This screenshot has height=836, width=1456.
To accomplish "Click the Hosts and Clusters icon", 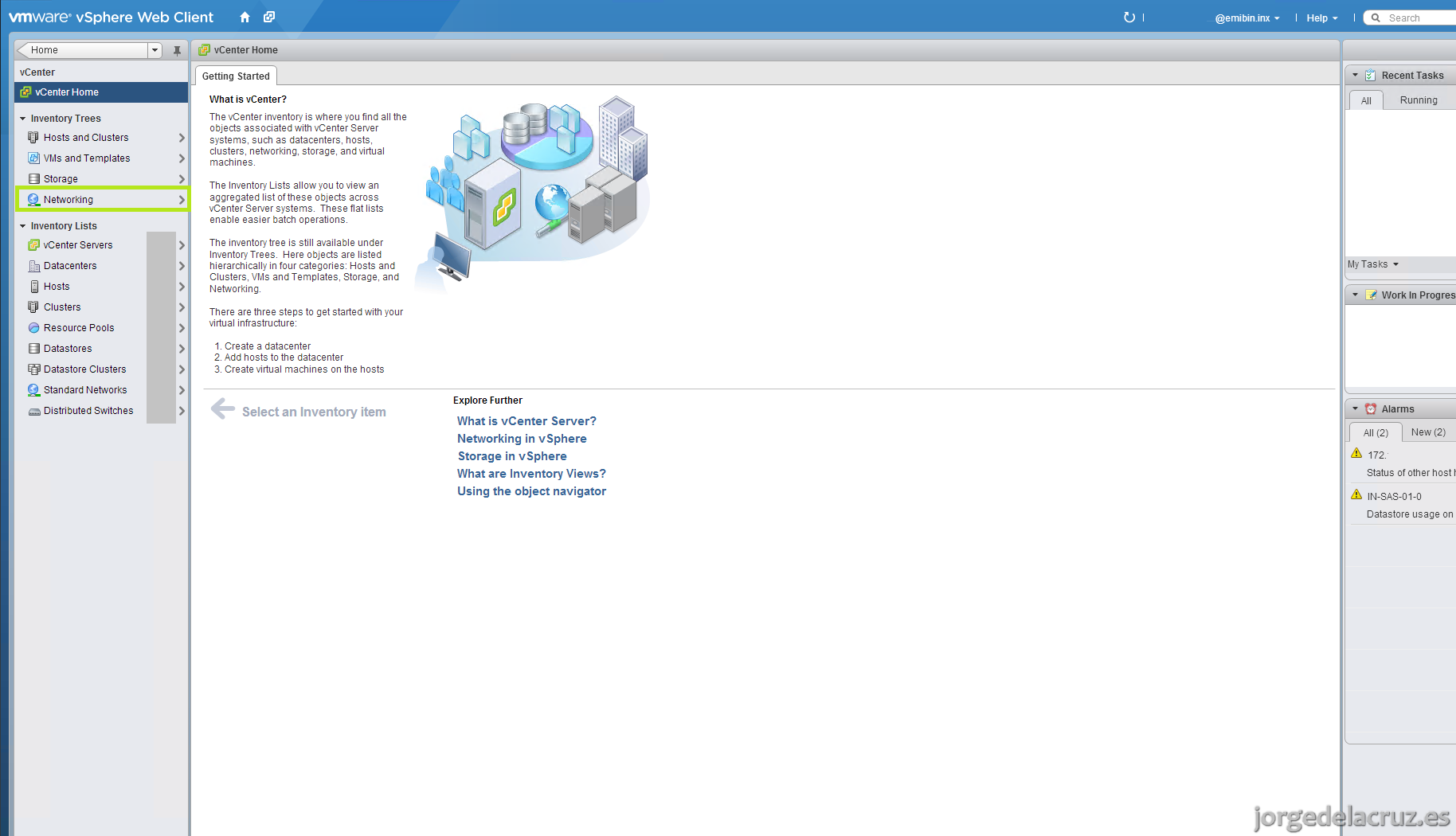I will point(33,138).
